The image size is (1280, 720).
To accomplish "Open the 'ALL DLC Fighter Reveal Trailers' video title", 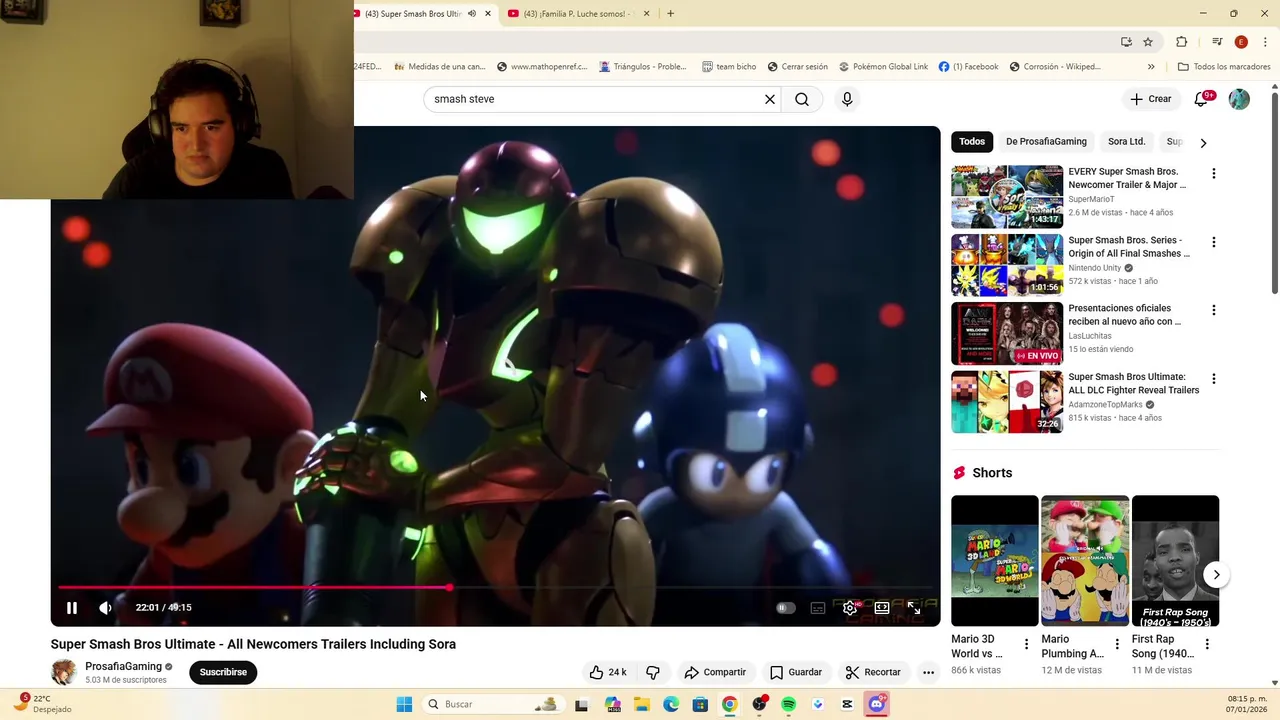I will tap(1134, 384).
